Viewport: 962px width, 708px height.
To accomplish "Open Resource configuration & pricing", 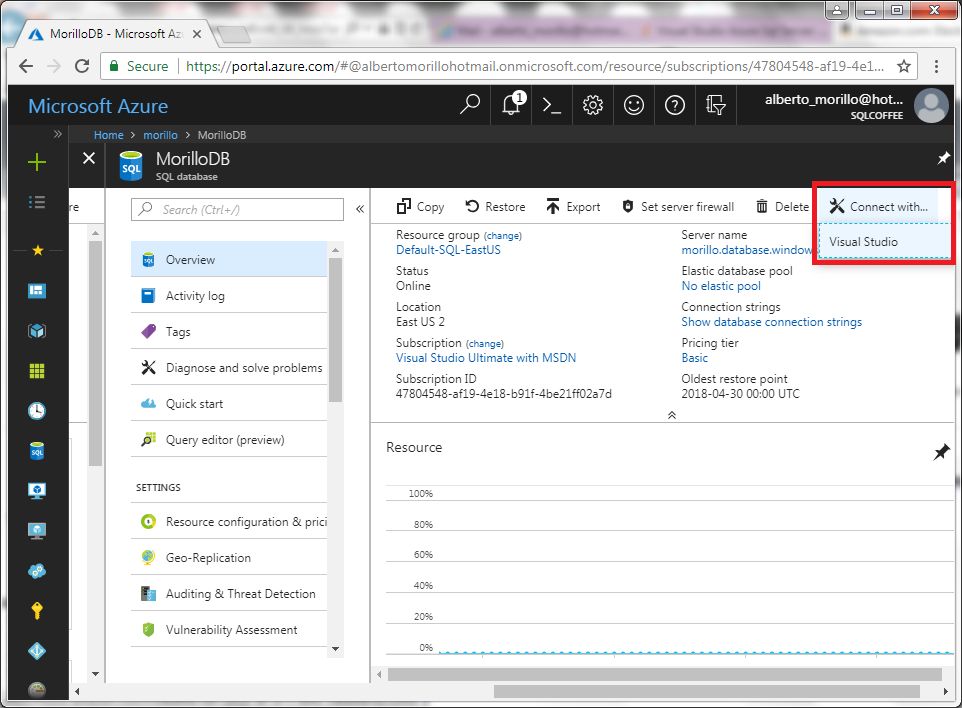I will pos(229,521).
